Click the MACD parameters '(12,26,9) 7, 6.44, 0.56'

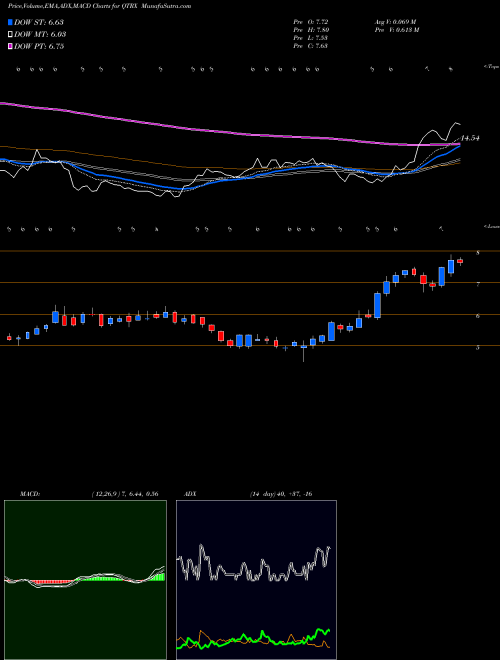[125, 494]
